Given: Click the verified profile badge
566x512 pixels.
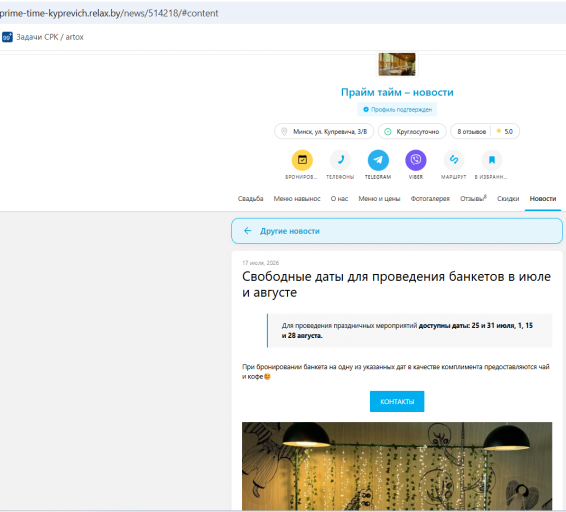Looking at the screenshot, I should (397, 109).
